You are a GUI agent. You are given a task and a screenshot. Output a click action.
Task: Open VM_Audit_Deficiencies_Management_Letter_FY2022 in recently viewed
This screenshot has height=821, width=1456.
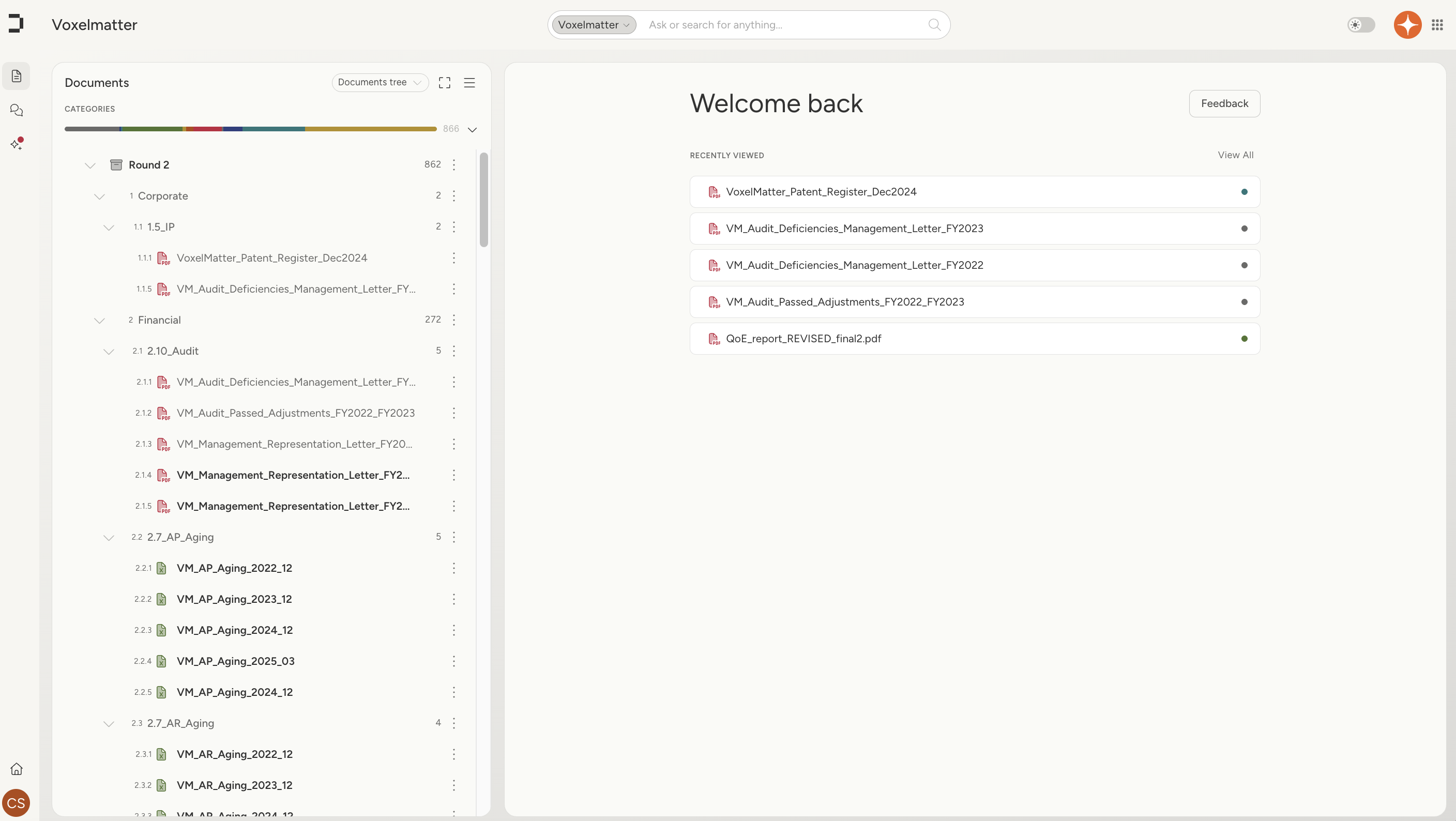[x=975, y=265]
